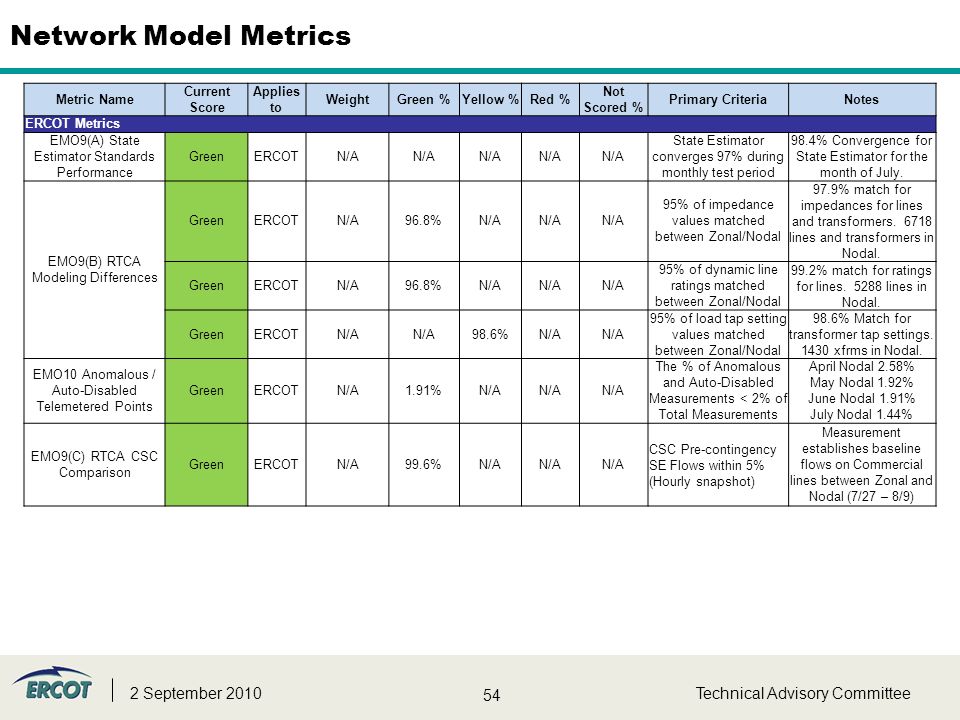Select '95% of dynamic line ratings matched' cell
Viewport: 960px width, 720px height.
pos(718,285)
